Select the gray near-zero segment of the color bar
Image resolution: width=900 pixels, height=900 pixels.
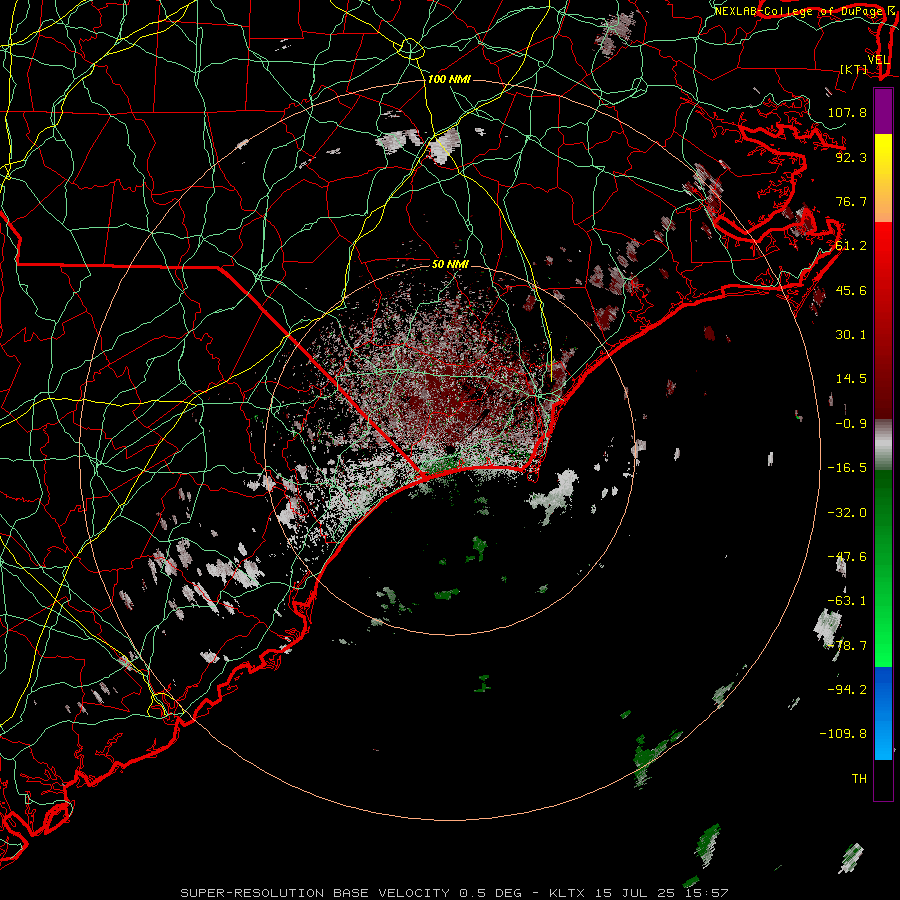883,445
